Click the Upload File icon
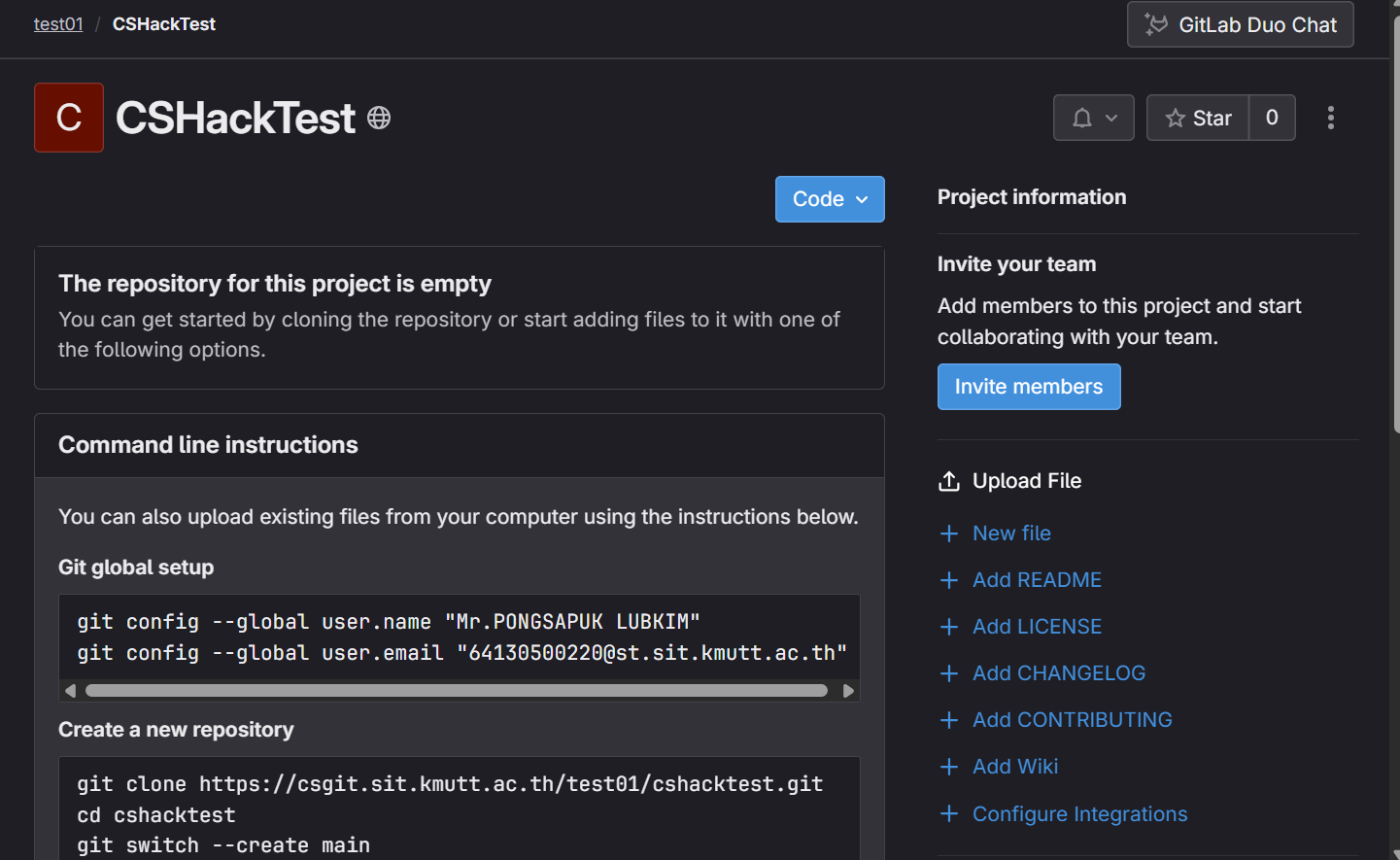Viewport: 1400px width, 860px height. (x=949, y=481)
